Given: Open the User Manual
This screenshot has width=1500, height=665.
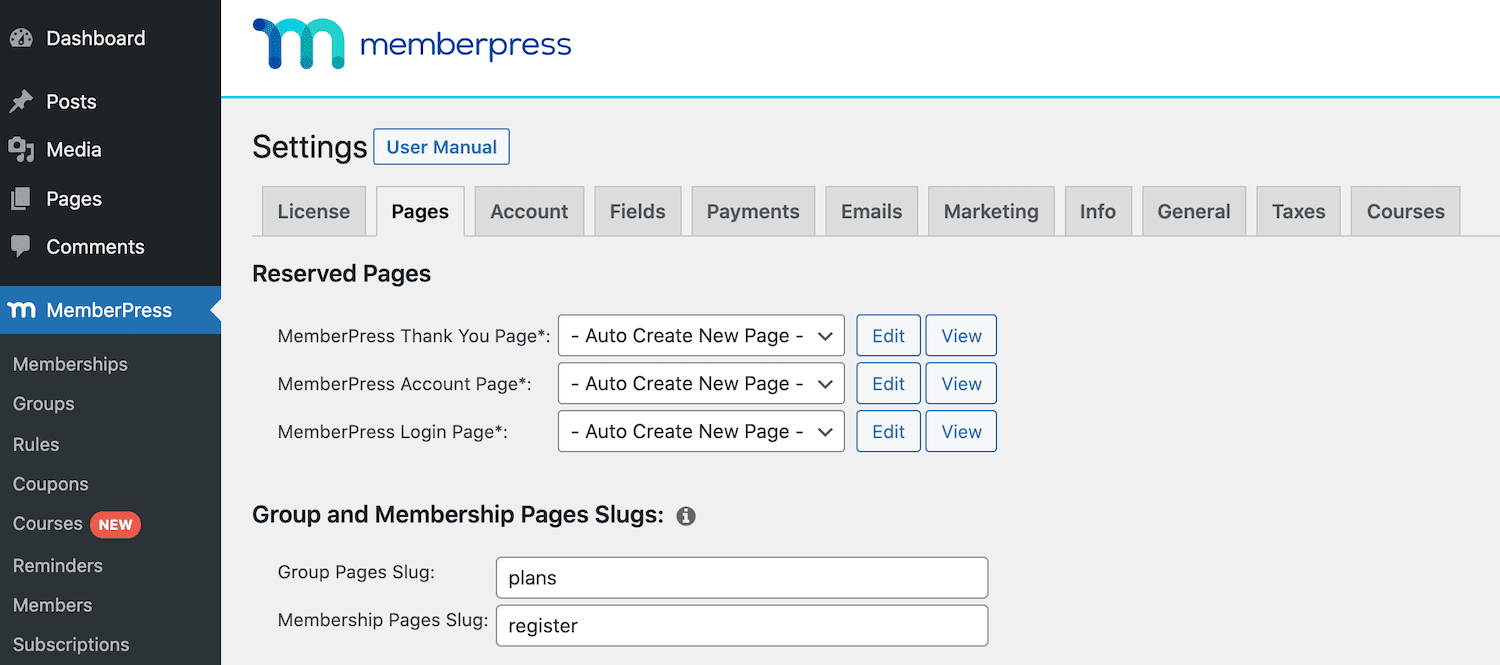Looking at the screenshot, I should (441, 146).
